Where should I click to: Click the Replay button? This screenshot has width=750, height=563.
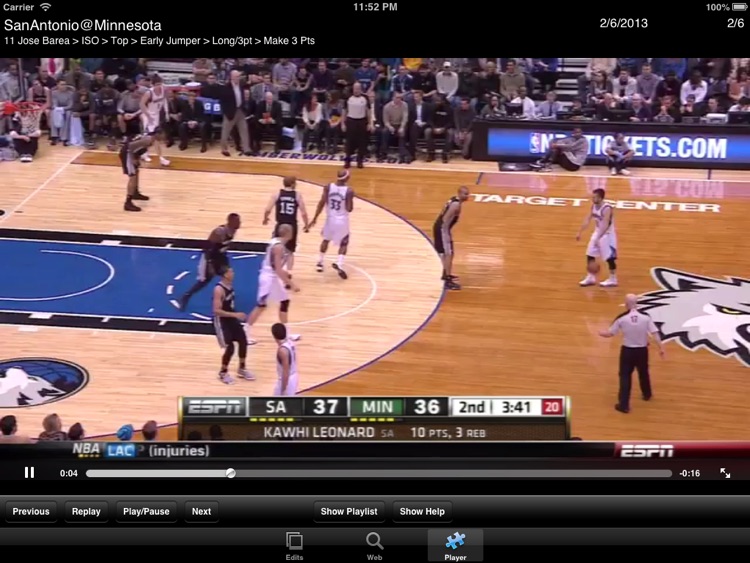point(86,511)
